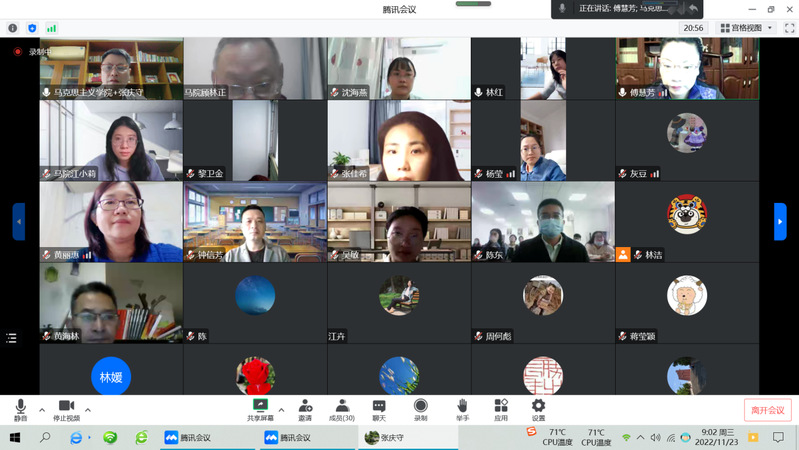799x450 pixels.
Task: Enter fullscreen with the top-right icon
Action: (x=789, y=28)
